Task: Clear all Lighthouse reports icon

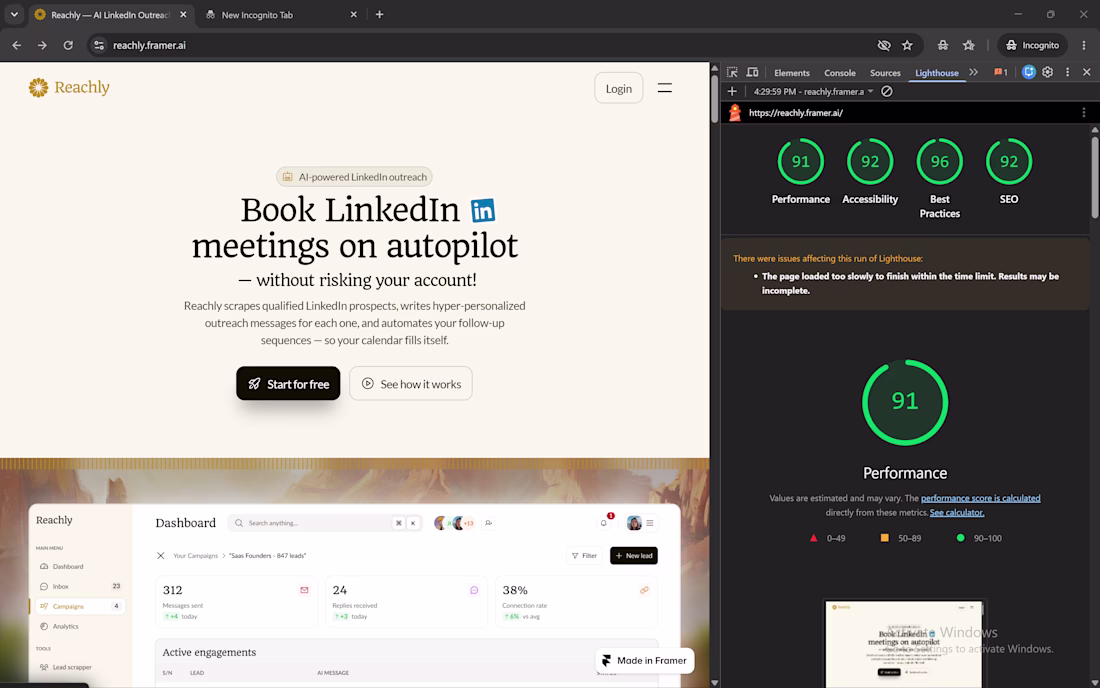Action: tap(887, 91)
